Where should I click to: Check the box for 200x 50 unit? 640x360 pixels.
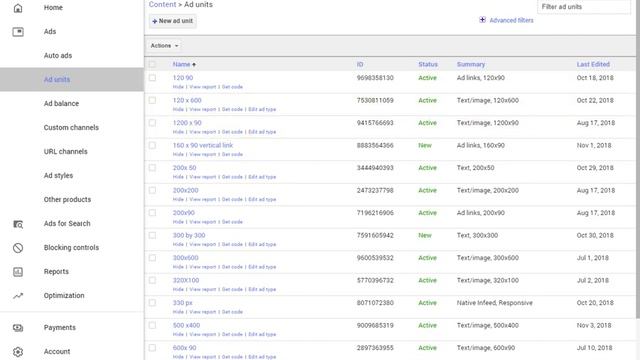point(152,167)
